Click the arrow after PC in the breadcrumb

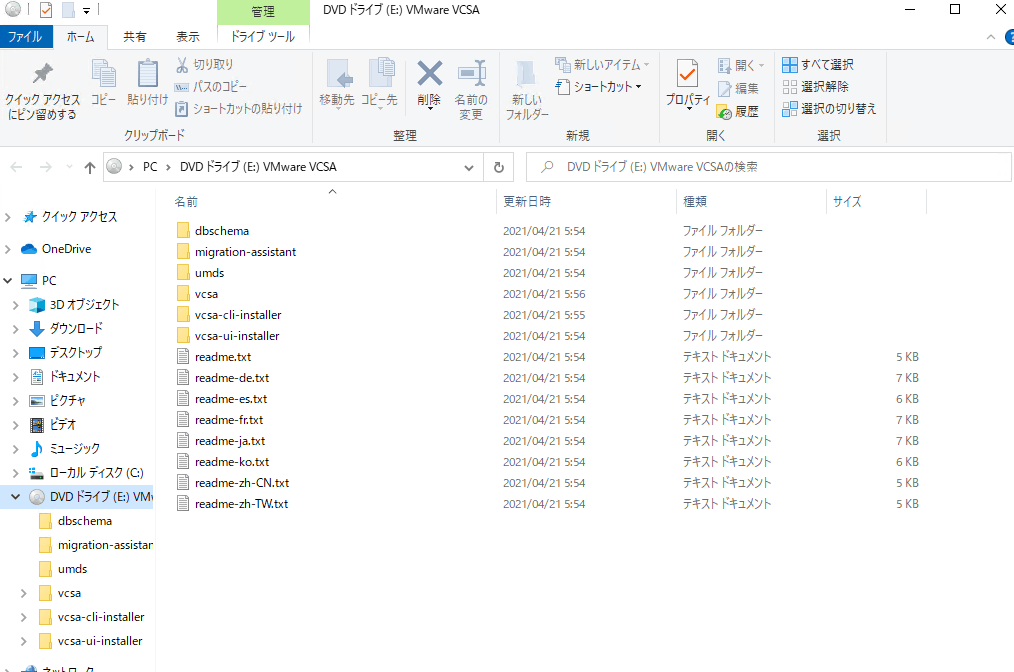[168, 168]
